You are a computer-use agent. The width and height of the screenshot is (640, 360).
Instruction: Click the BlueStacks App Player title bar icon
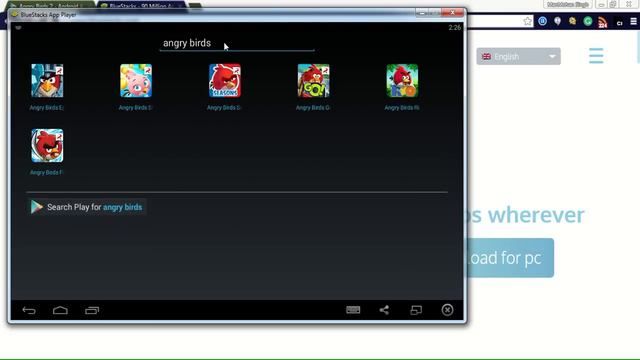tap(14, 15)
